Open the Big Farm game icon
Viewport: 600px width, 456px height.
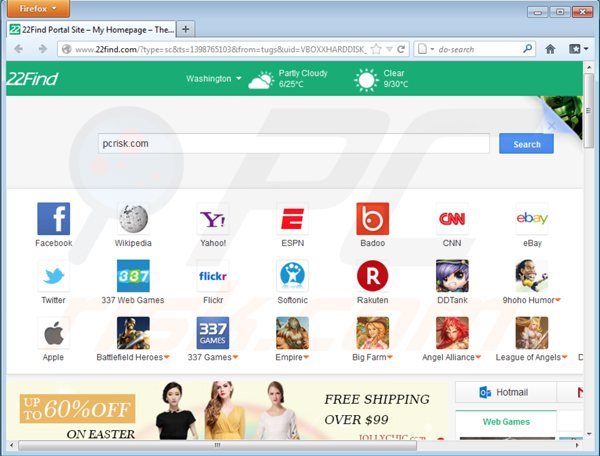click(372, 333)
